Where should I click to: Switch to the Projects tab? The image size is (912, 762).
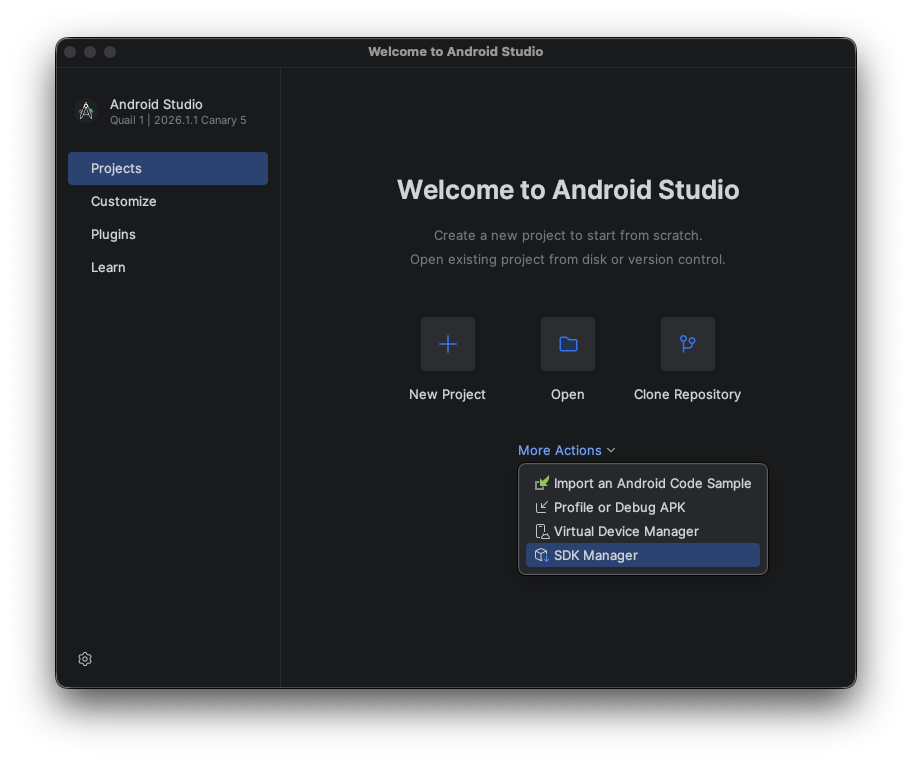pos(168,168)
